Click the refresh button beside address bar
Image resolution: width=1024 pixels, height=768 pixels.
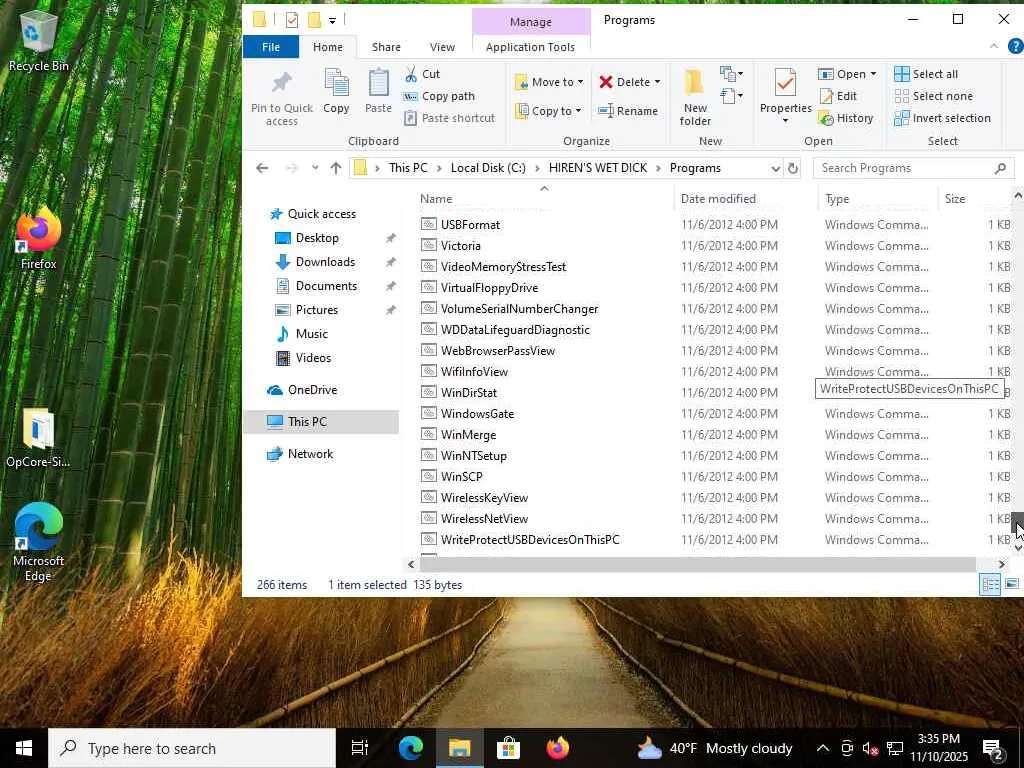click(x=793, y=168)
